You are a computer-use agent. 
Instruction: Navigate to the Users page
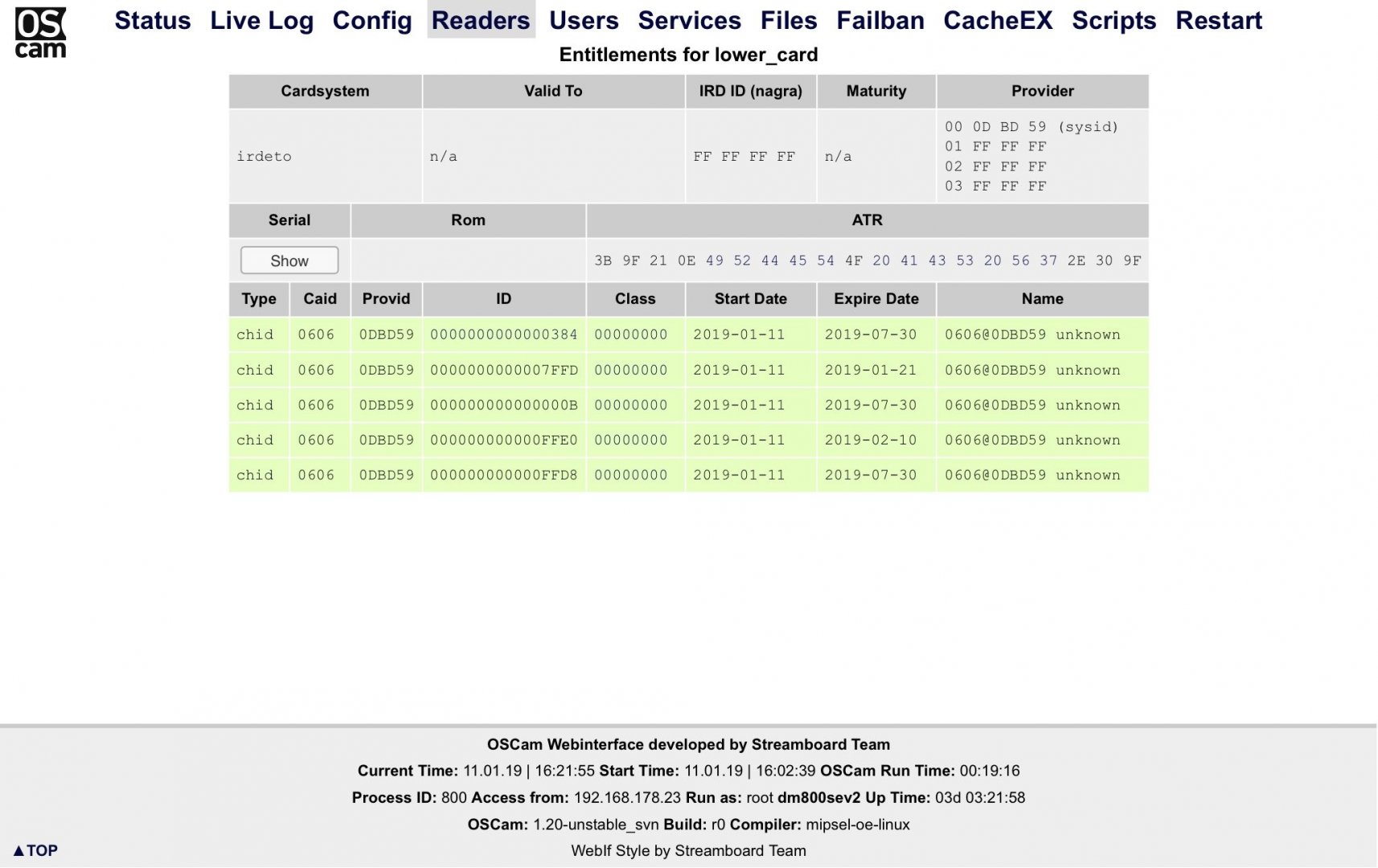[x=584, y=20]
